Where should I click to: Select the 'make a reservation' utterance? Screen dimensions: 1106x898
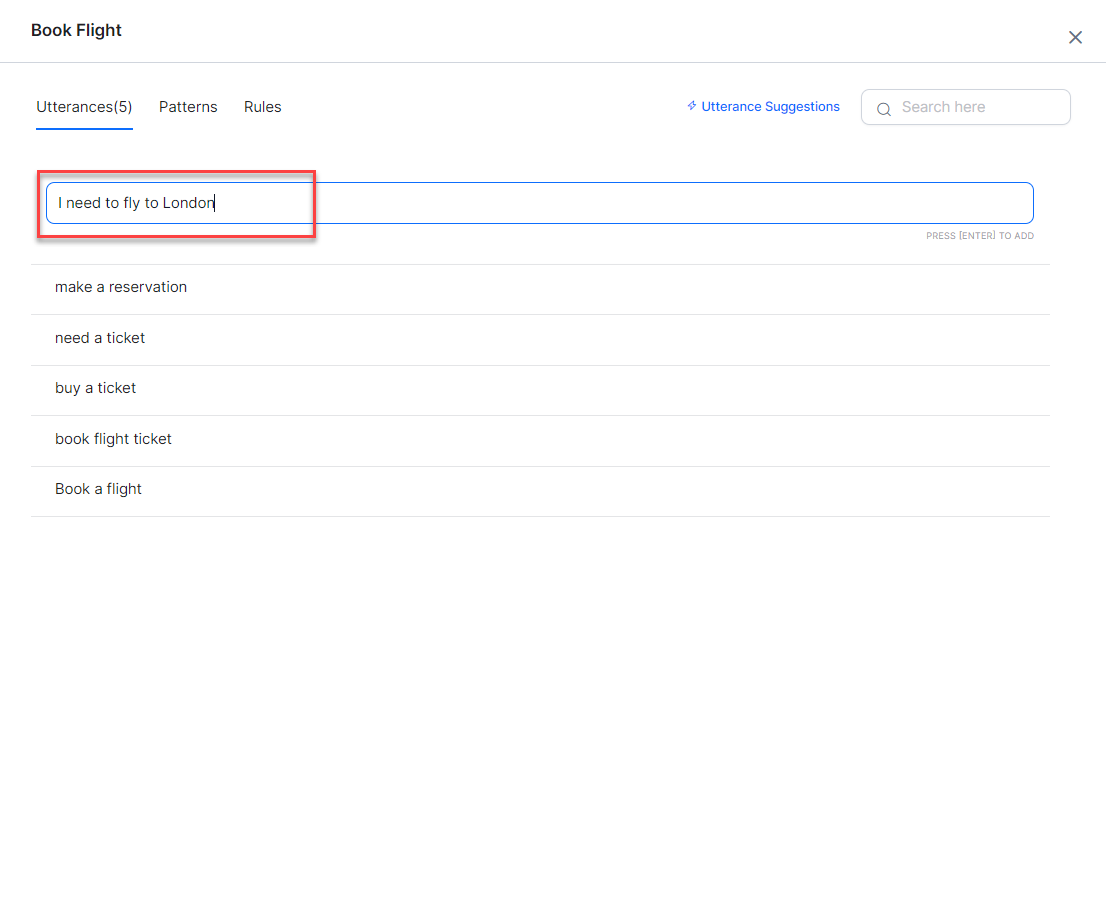tap(121, 287)
